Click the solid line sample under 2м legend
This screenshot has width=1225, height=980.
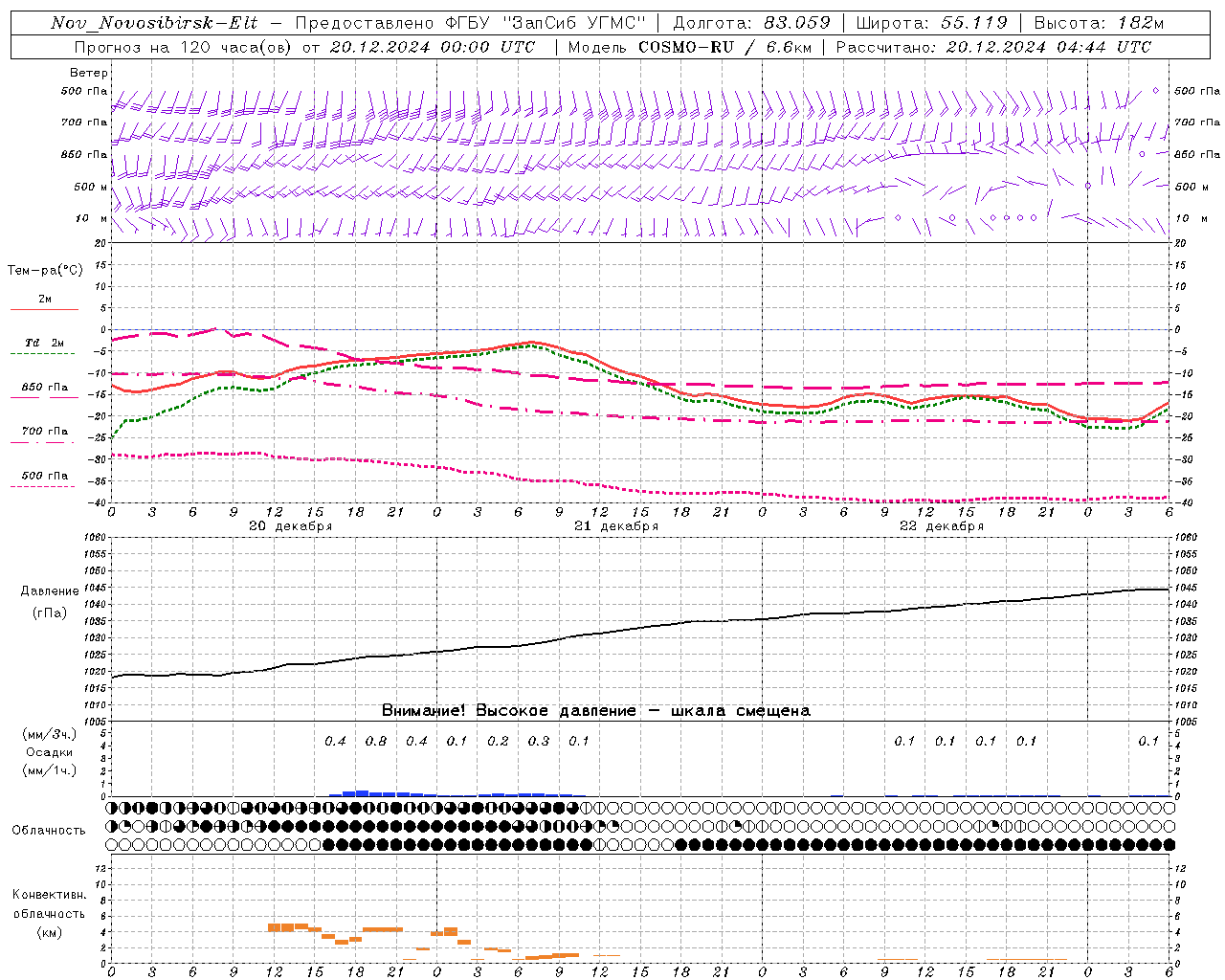44,309
